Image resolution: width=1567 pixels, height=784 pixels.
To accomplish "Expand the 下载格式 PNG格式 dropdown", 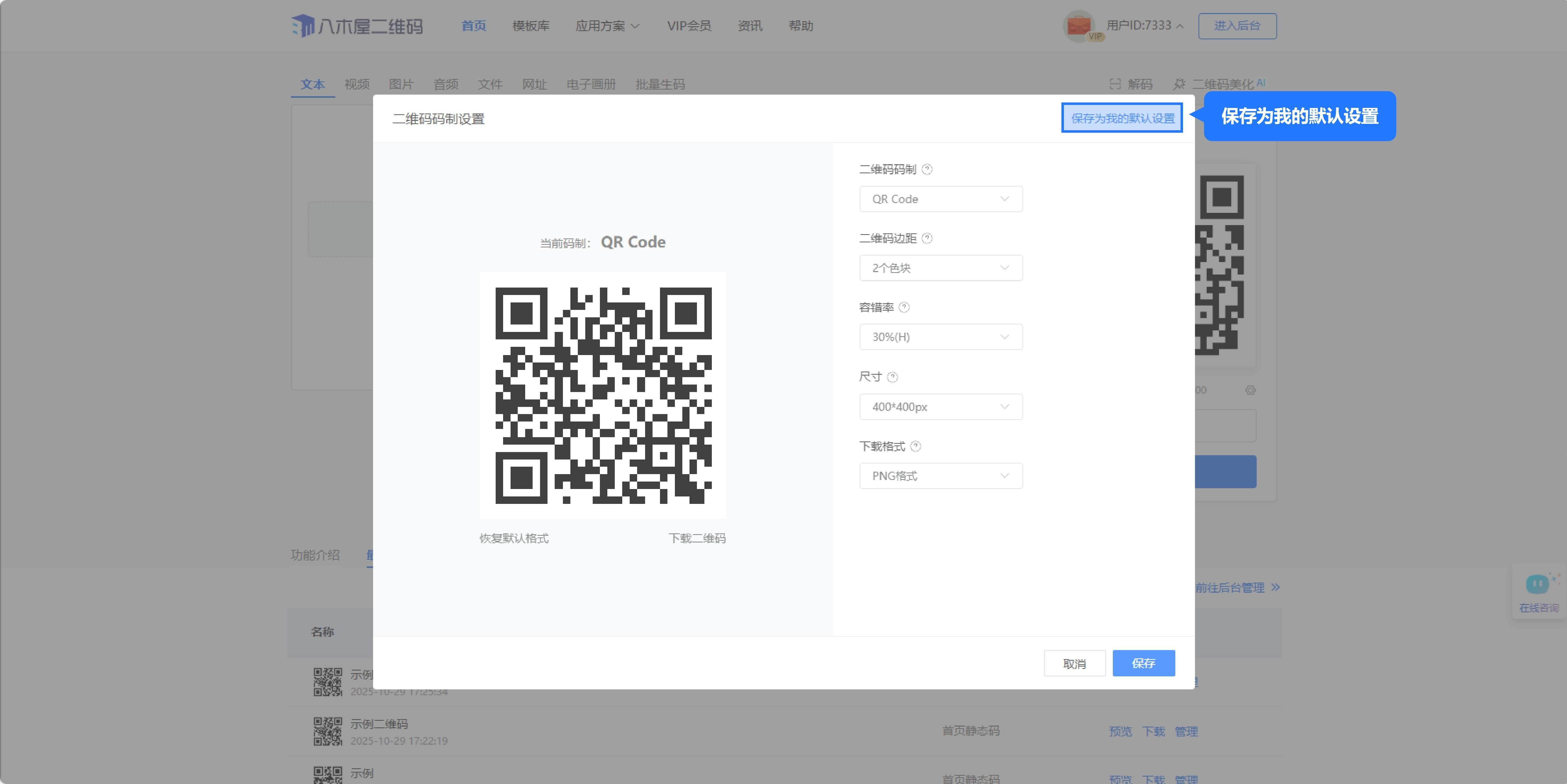I will [941, 476].
